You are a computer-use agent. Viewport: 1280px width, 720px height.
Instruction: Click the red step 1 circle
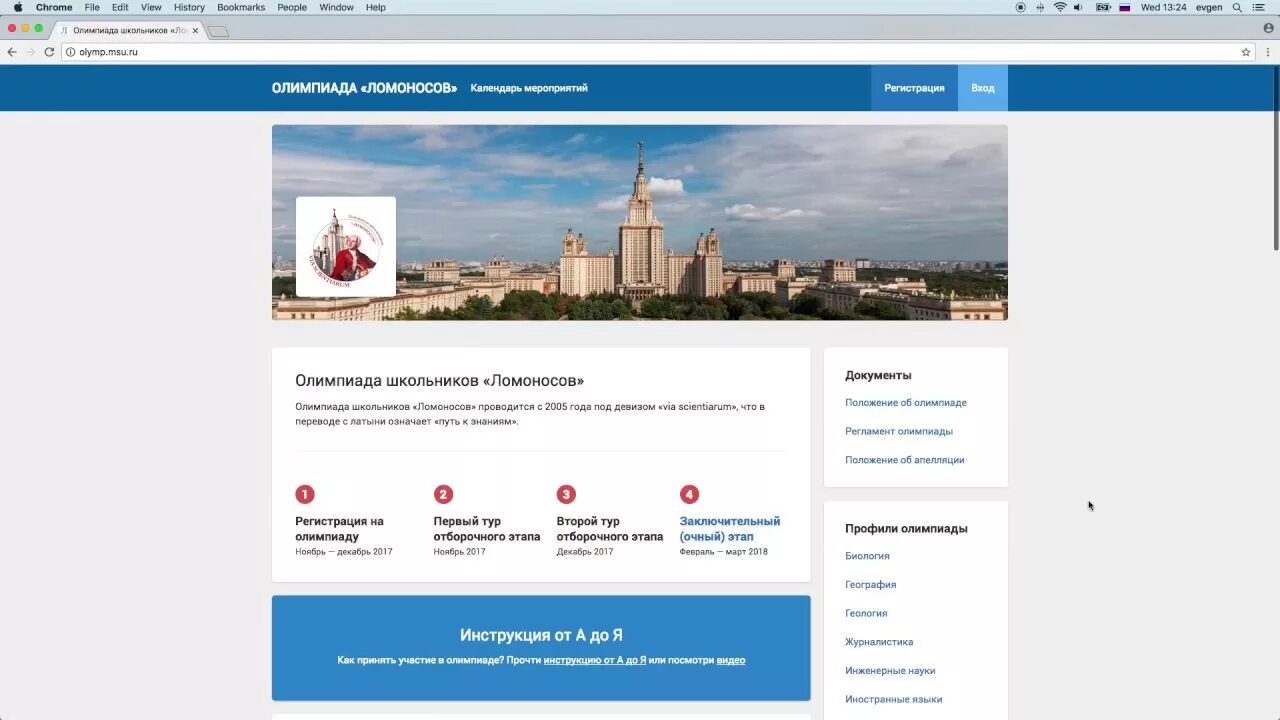click(305, 494)
